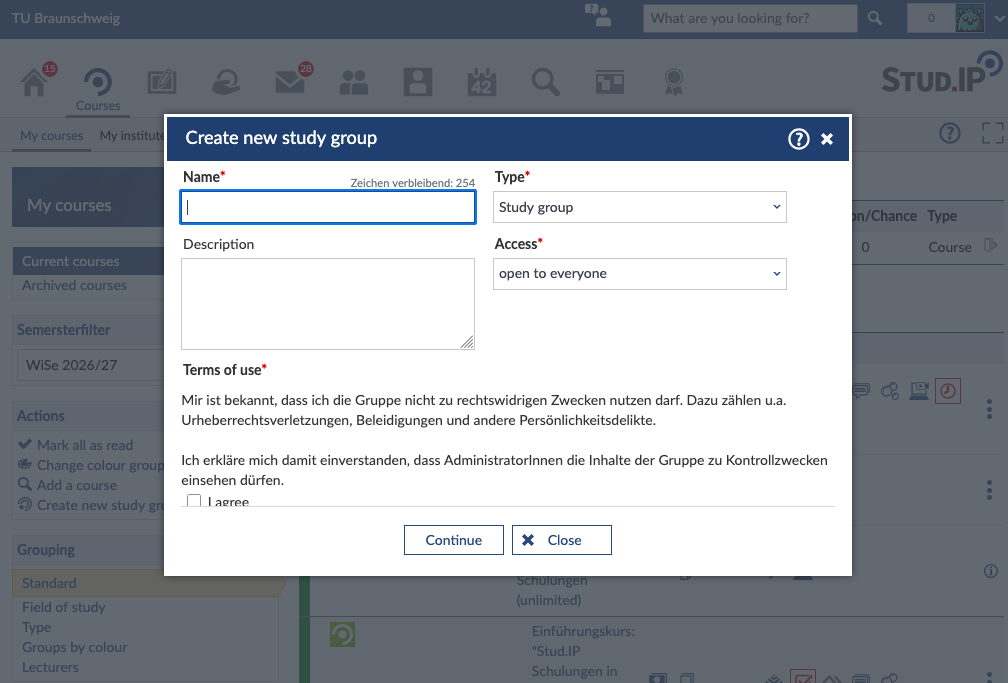
Task: Click the Change colour grouping action
Action: [x=91, y=465]
